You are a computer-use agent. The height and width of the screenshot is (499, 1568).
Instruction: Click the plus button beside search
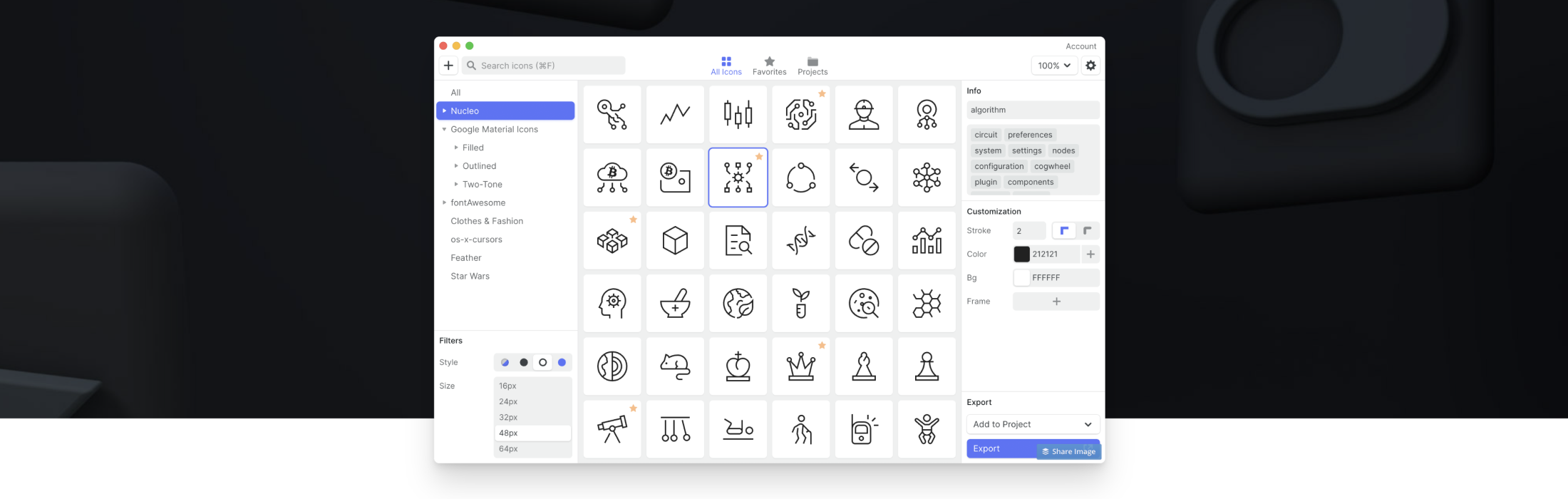(x=448, y=66)
